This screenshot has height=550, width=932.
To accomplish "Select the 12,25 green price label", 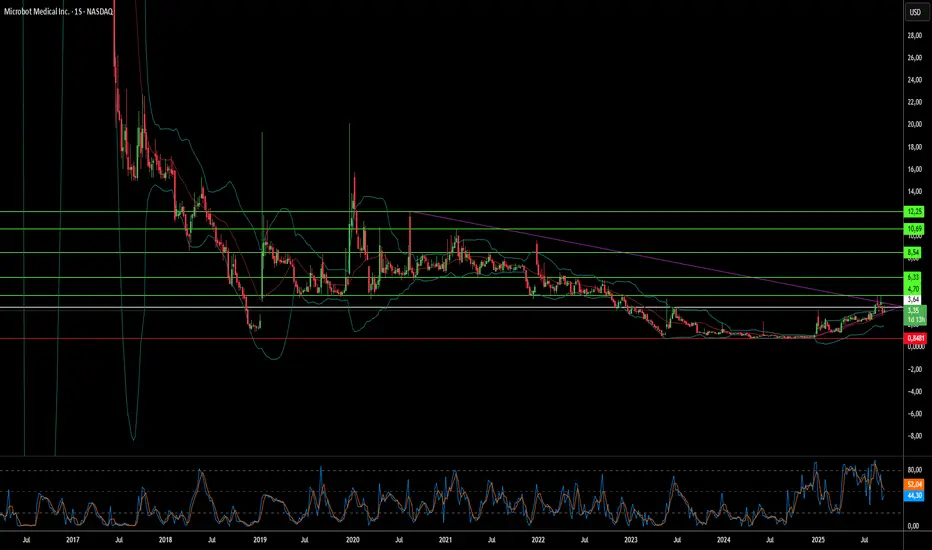I will point(915,212).
